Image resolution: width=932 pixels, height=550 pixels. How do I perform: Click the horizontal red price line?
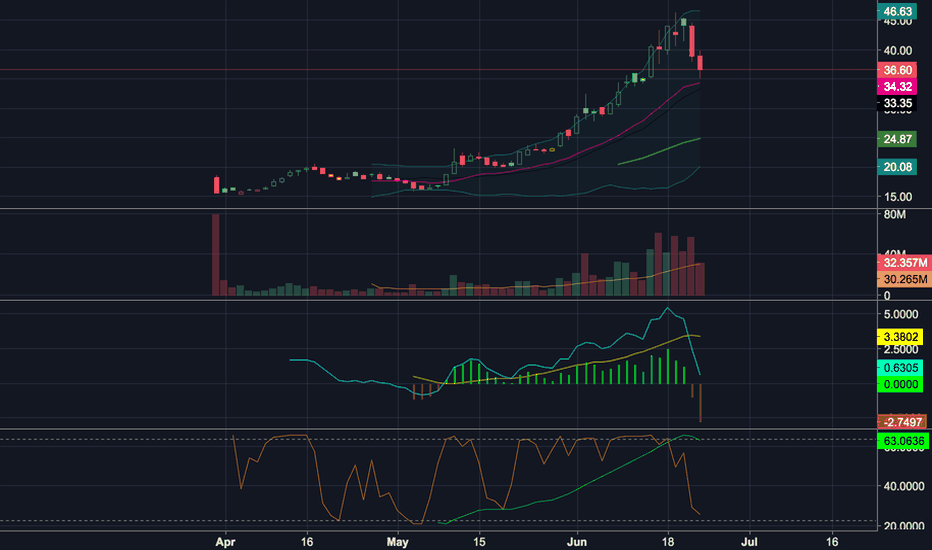pyautogui.click(x=439, y=70)
